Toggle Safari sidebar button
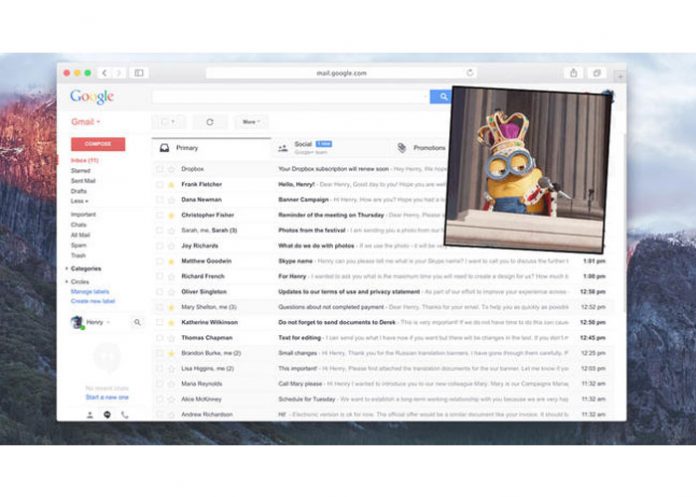Image resolution: width=696 pixels, height=497 pixels. [x=139, y=73]
